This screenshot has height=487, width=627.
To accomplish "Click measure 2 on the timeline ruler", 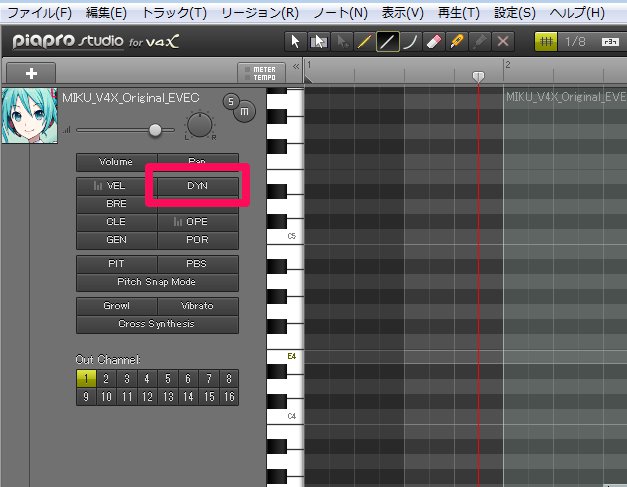I will [x=507, y=65].
